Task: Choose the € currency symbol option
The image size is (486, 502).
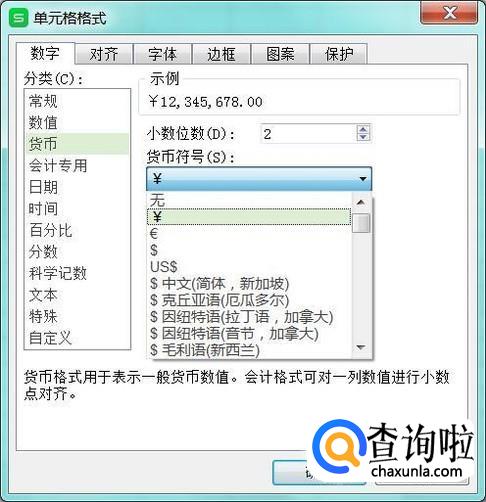Action: [x=249, y=234]
